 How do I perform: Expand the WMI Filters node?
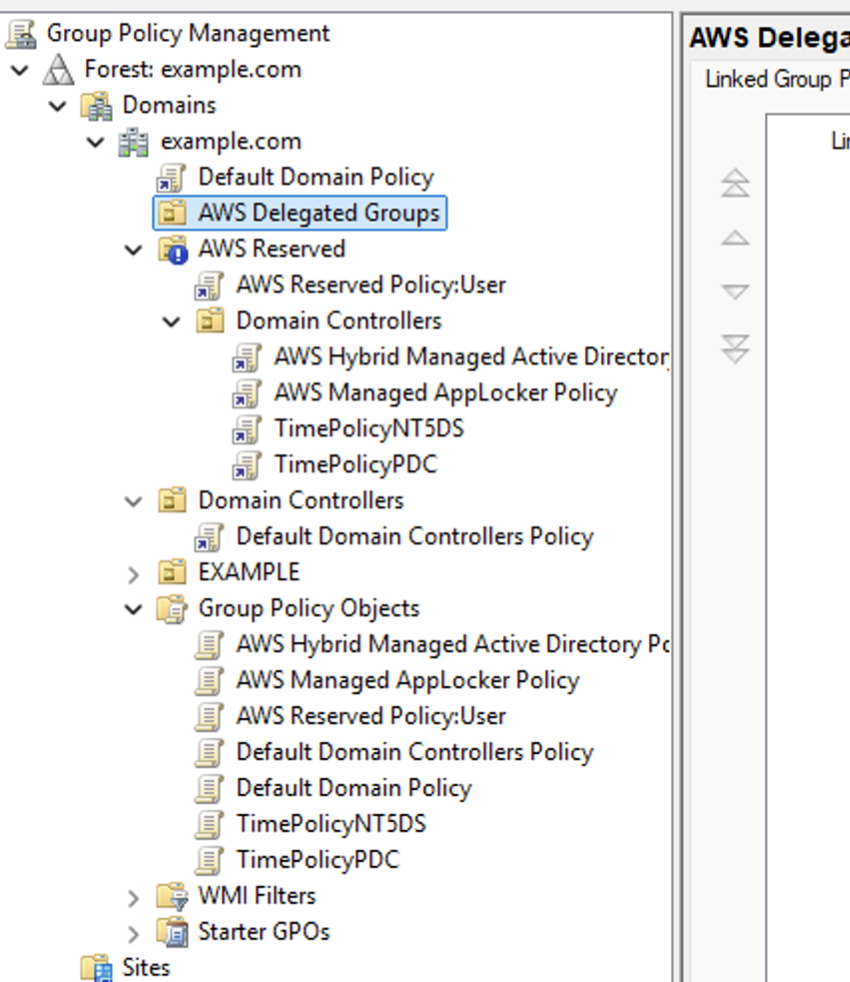click(x=134, y=897)
